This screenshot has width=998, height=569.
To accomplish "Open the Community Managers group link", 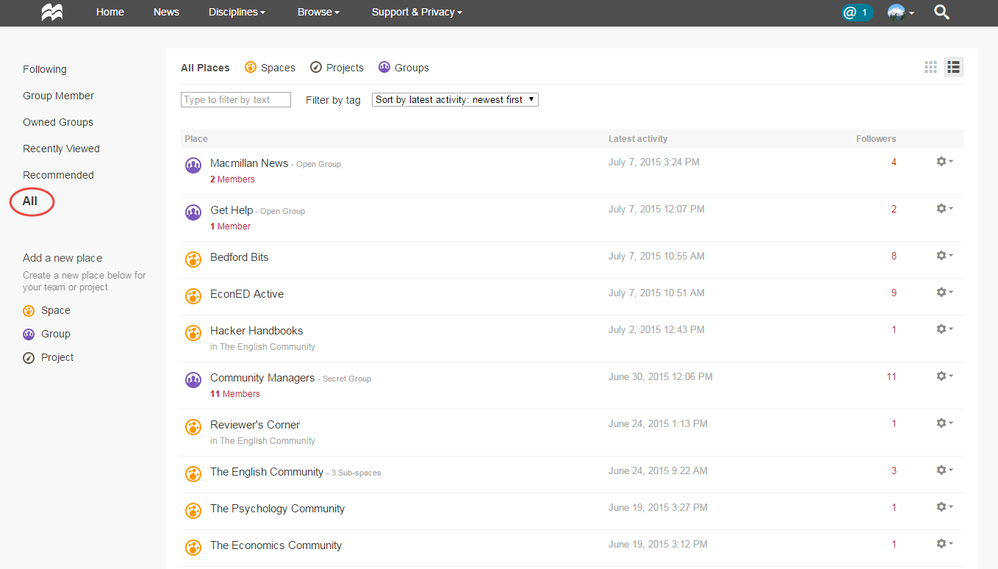I will (x=262, y=378).
